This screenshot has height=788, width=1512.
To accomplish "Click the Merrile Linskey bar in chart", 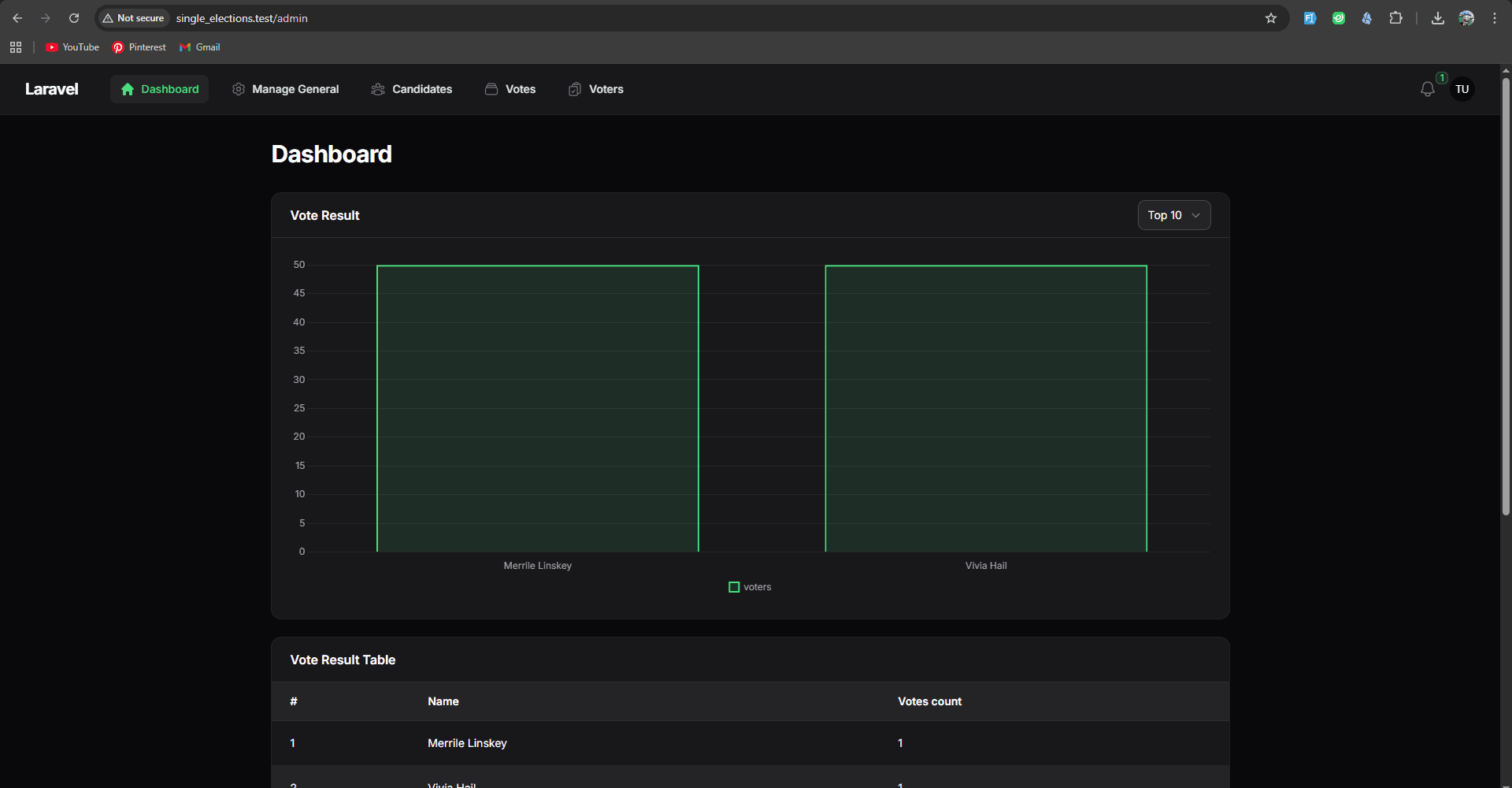I will coord(537,408).
